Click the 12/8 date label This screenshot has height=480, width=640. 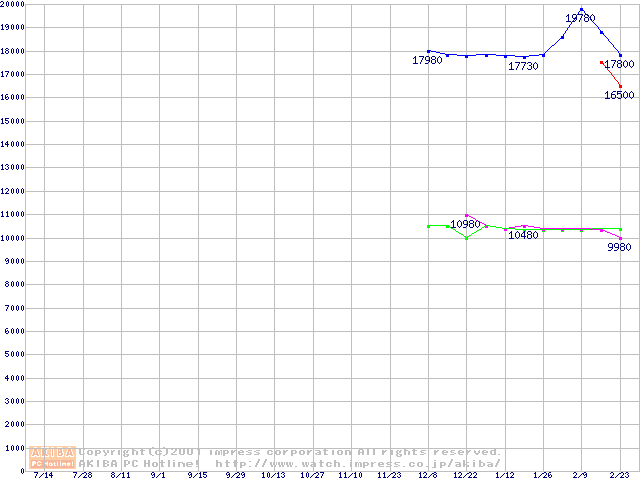coord(428,475)
